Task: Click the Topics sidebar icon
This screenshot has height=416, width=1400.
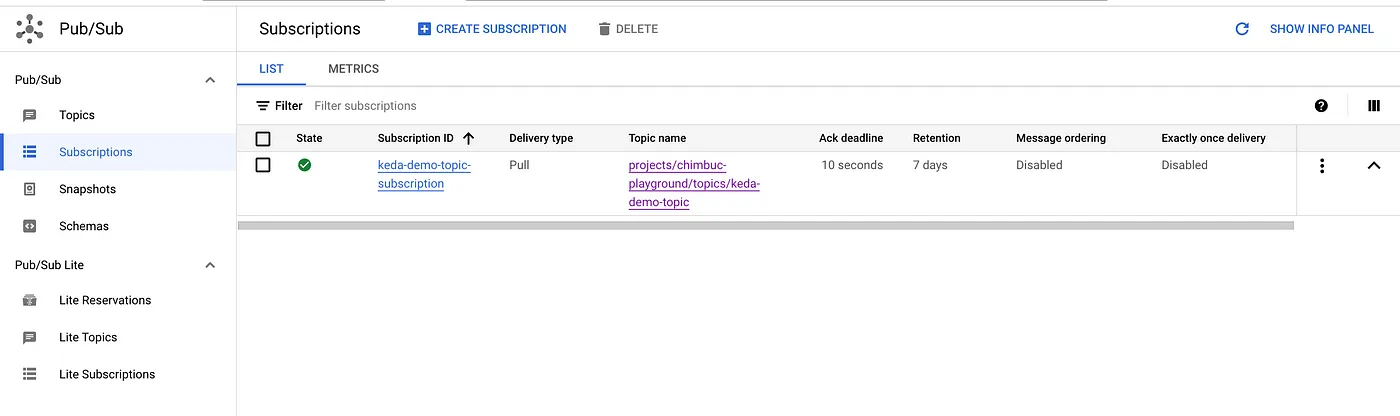Action: tap(30, 115)
